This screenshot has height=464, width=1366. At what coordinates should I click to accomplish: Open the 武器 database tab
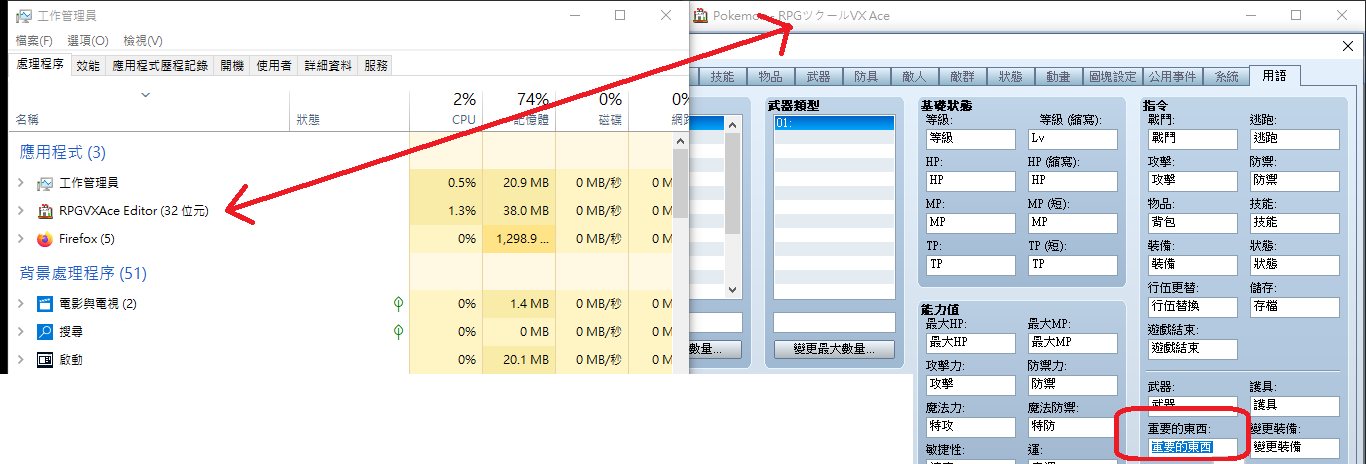[818, 77]
